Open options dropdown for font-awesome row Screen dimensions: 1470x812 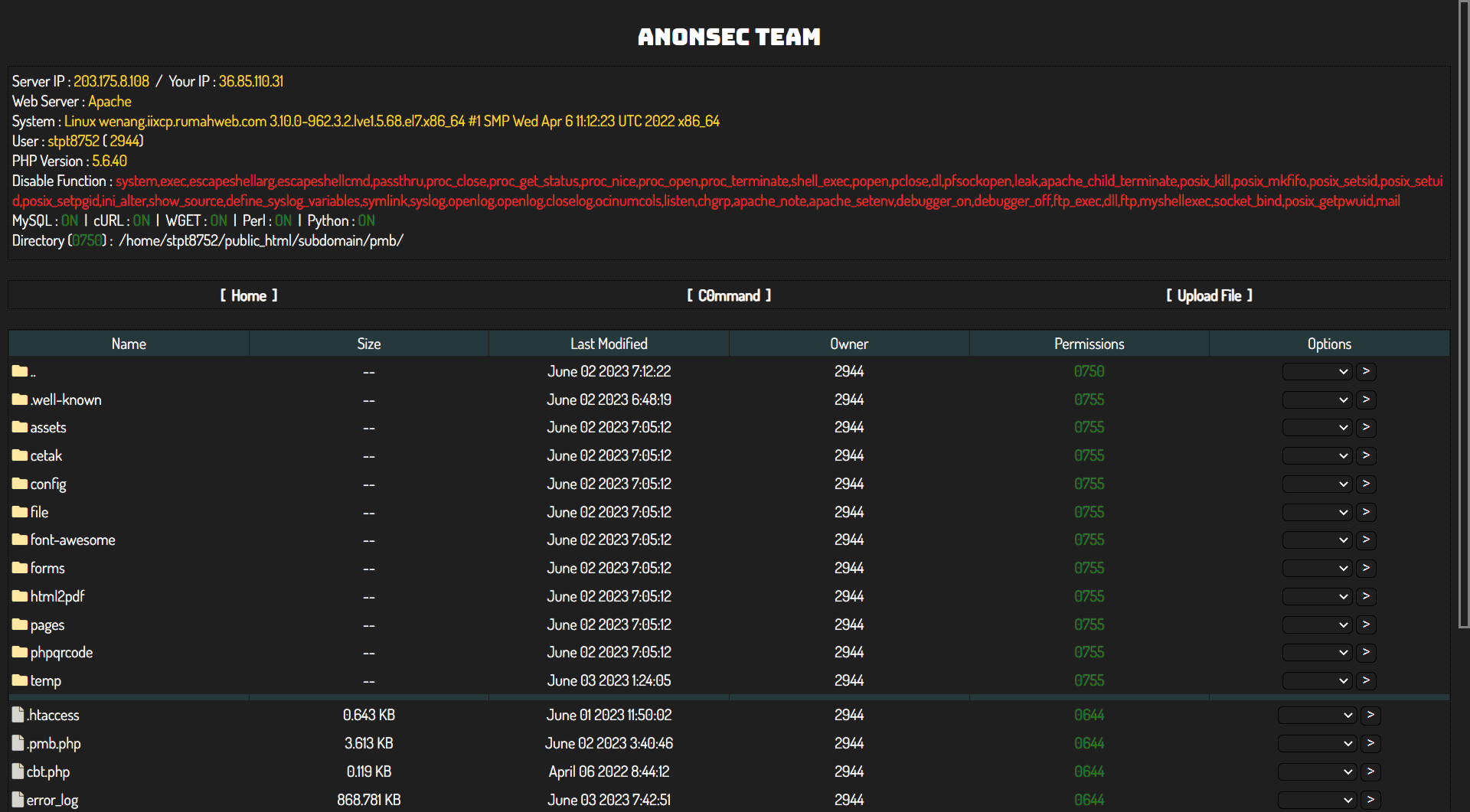click(x=1317, y=540)
